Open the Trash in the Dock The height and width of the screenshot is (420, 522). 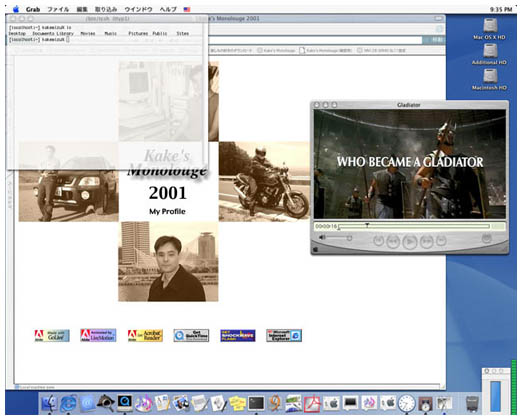[472, 403]
